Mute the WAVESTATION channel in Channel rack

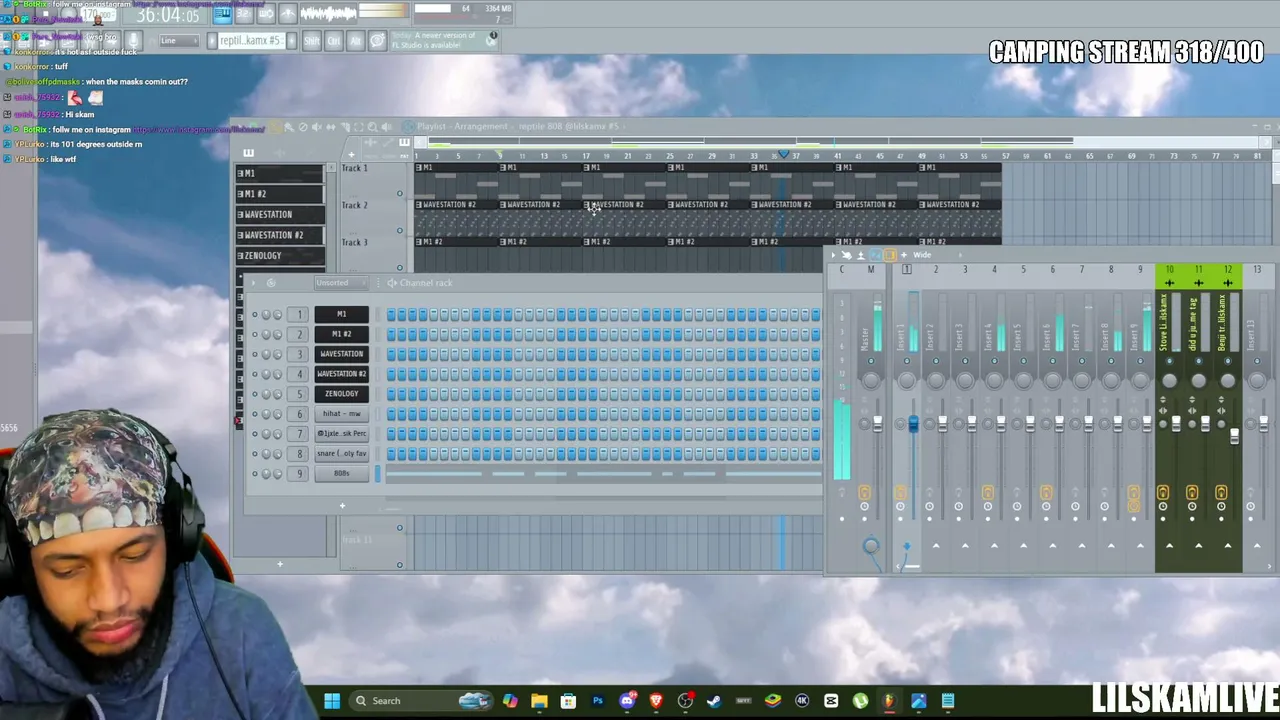click(255, 355)
